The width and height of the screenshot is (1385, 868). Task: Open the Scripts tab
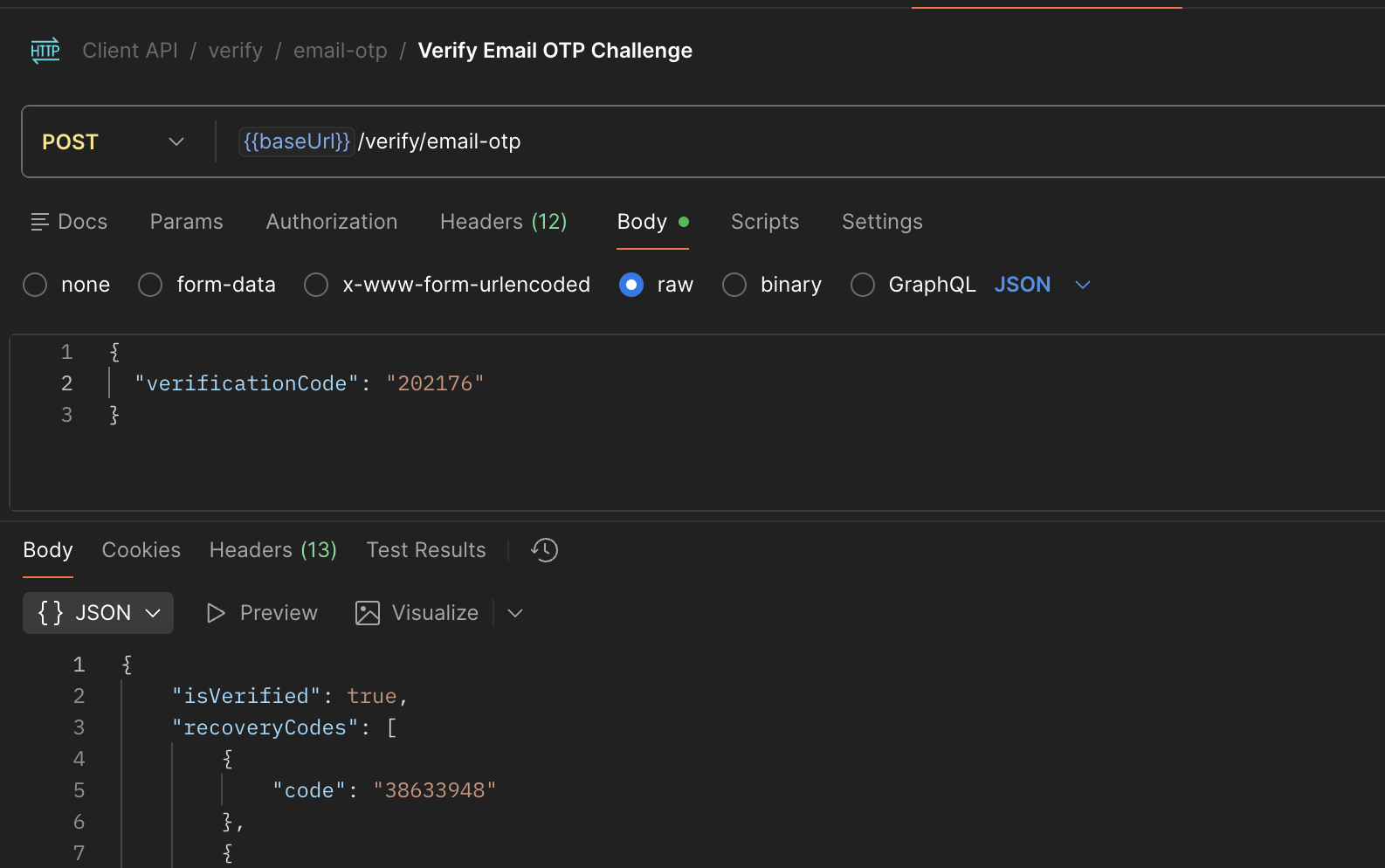765,222
